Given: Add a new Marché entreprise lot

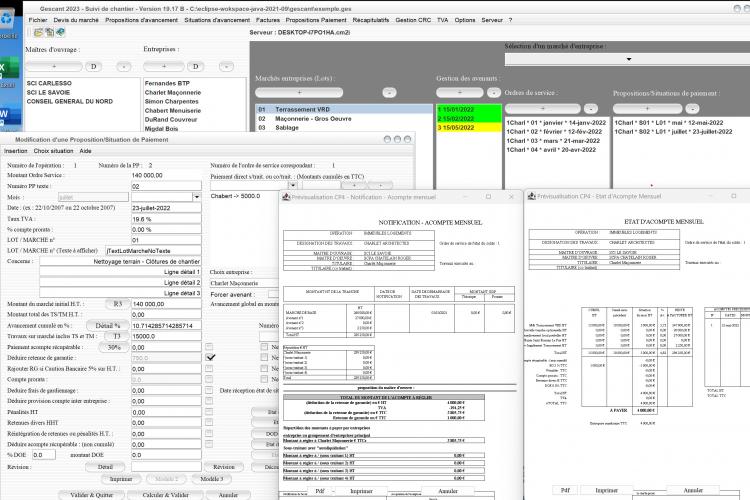Looking at the screenshot, I should tap(299, 92).
